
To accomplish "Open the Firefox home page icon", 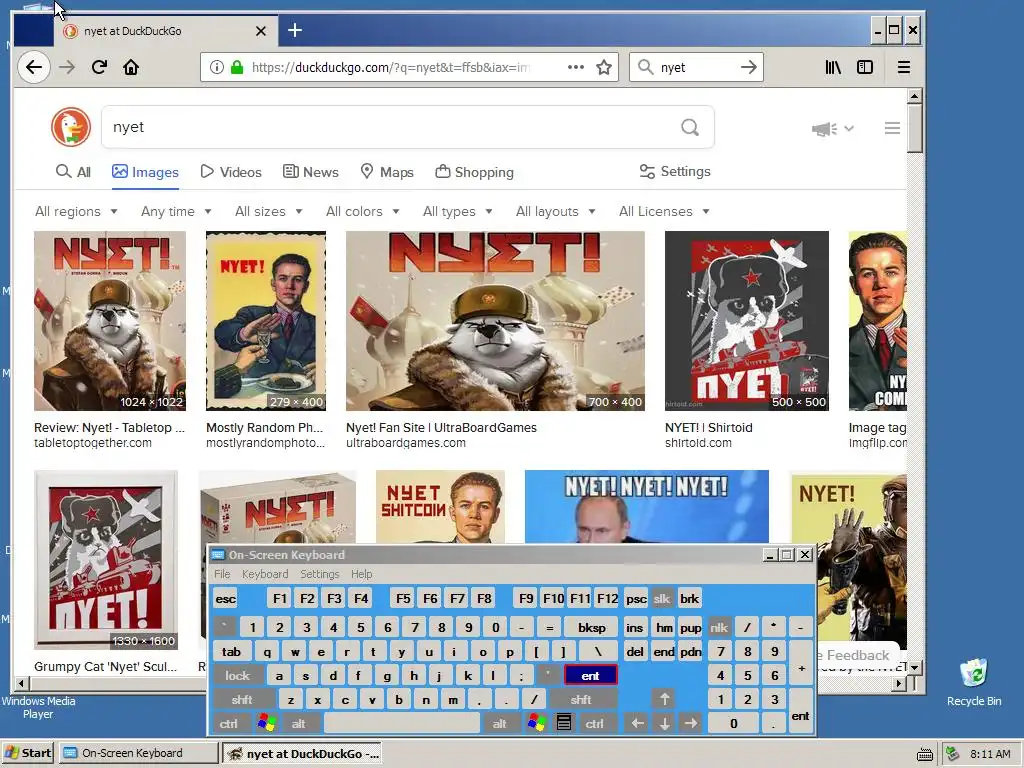I will coord(131,67).
